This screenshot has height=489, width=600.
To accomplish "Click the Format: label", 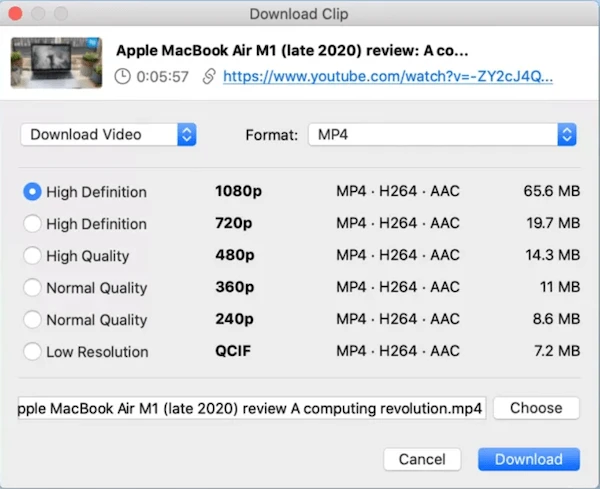I will (272, 135).
